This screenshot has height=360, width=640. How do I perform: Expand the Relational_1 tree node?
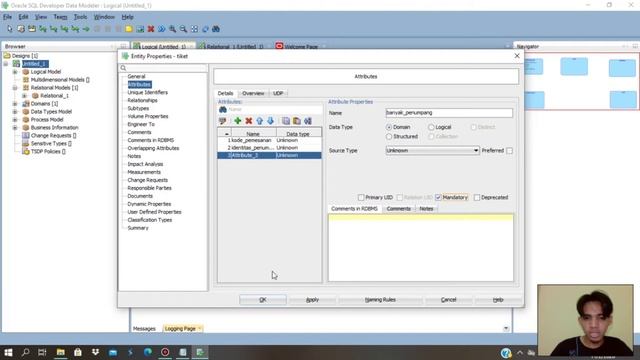click(24, 96)
